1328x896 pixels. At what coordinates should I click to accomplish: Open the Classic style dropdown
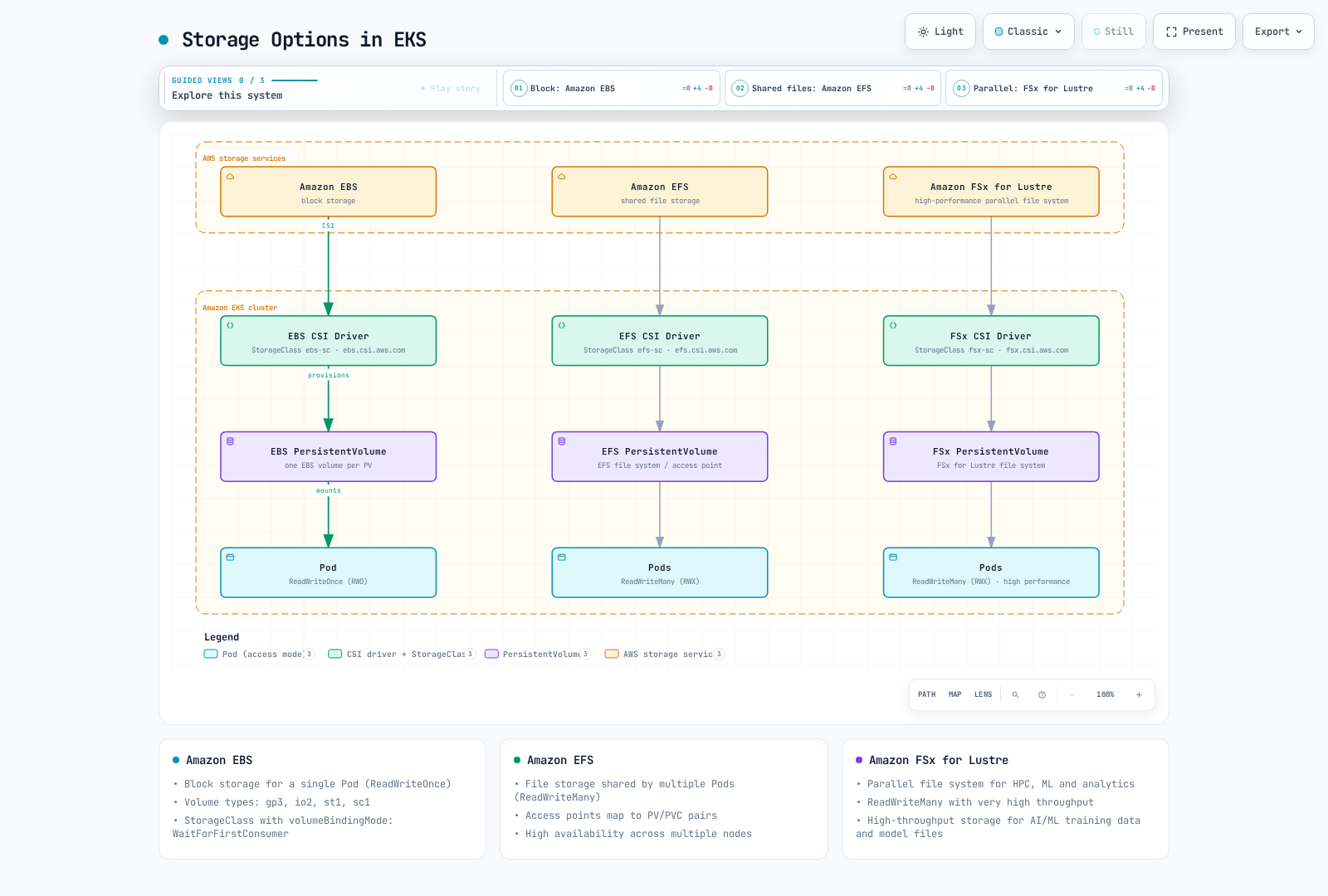tap(1028, 32)
